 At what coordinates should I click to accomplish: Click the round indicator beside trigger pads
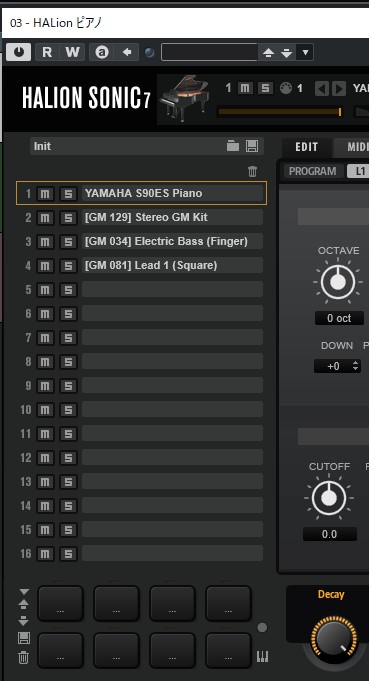[262, 627]
